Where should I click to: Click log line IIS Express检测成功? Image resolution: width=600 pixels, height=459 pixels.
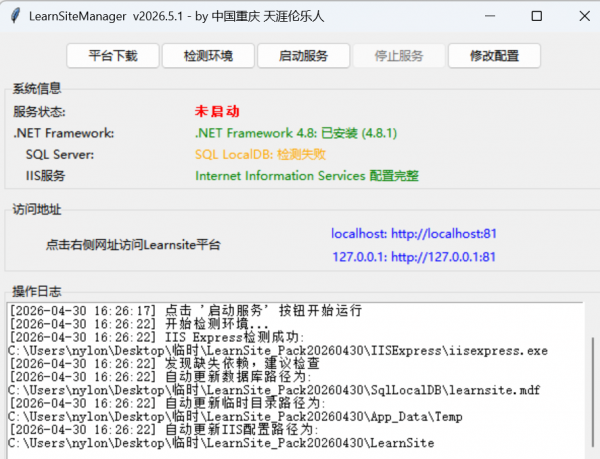[157, 337]
